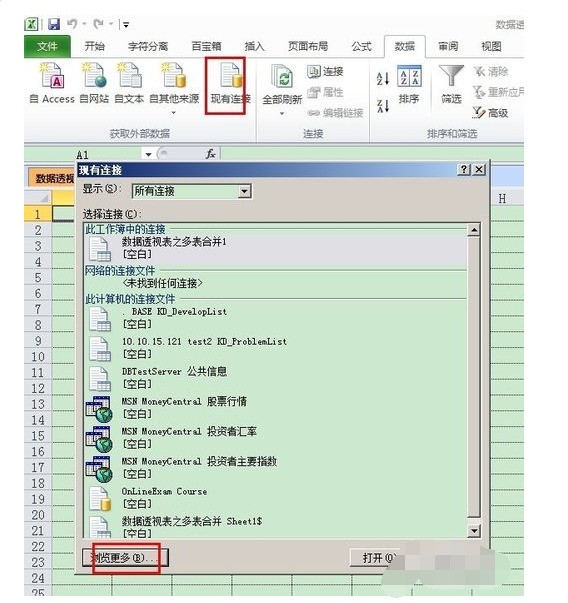Select 10.10.15.121 test2 KD_ProblemList connection
Viewport: 568px width, 603px height.
tap(275, 348)
